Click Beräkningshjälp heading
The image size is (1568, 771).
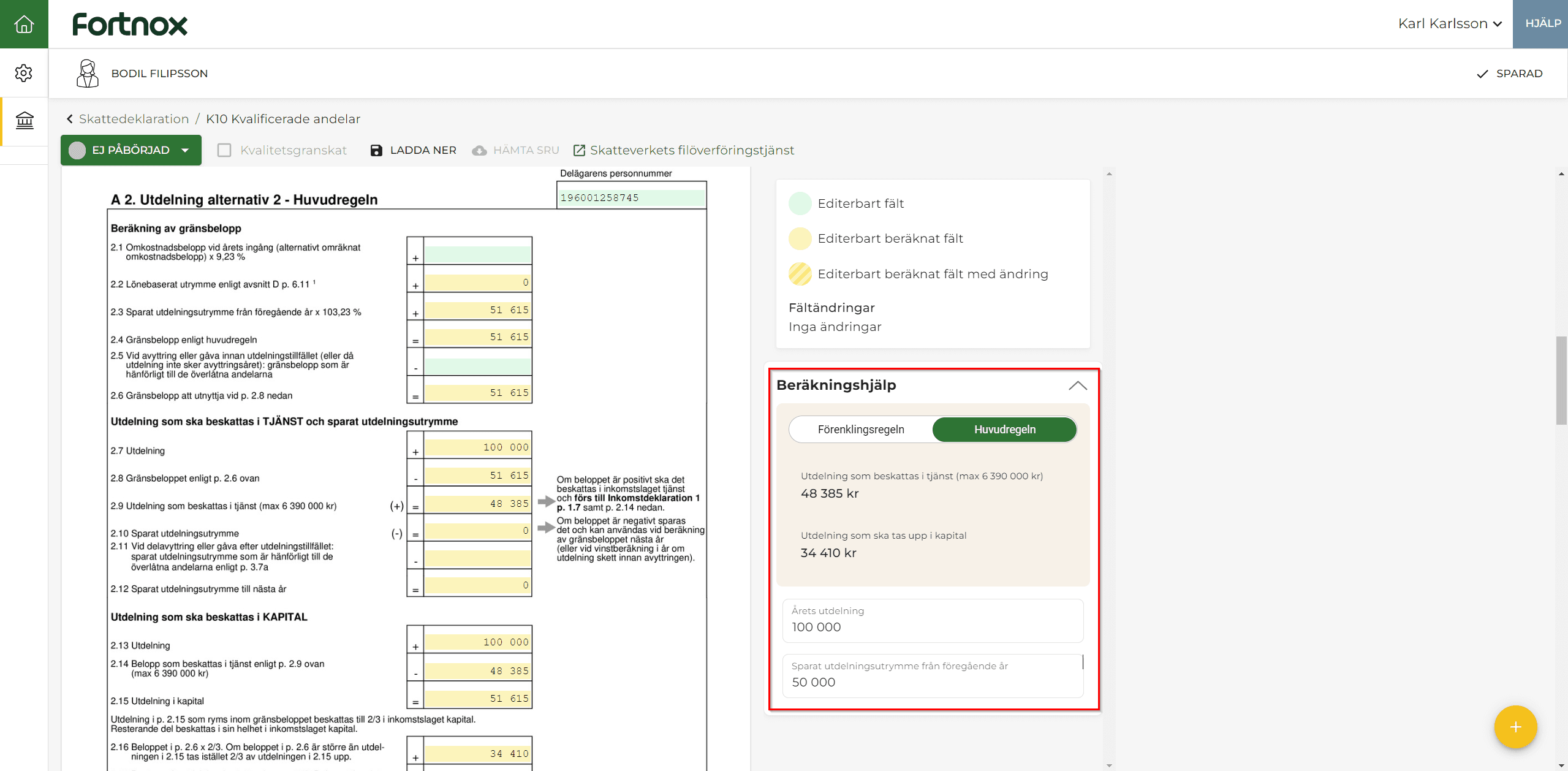click(x=836, y=385)
